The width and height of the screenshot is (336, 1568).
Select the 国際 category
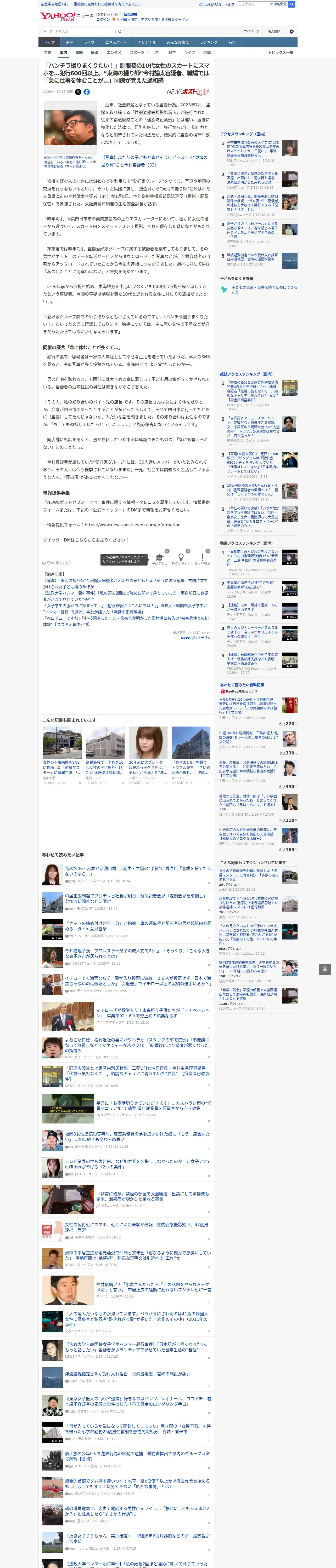click(79, 52)
